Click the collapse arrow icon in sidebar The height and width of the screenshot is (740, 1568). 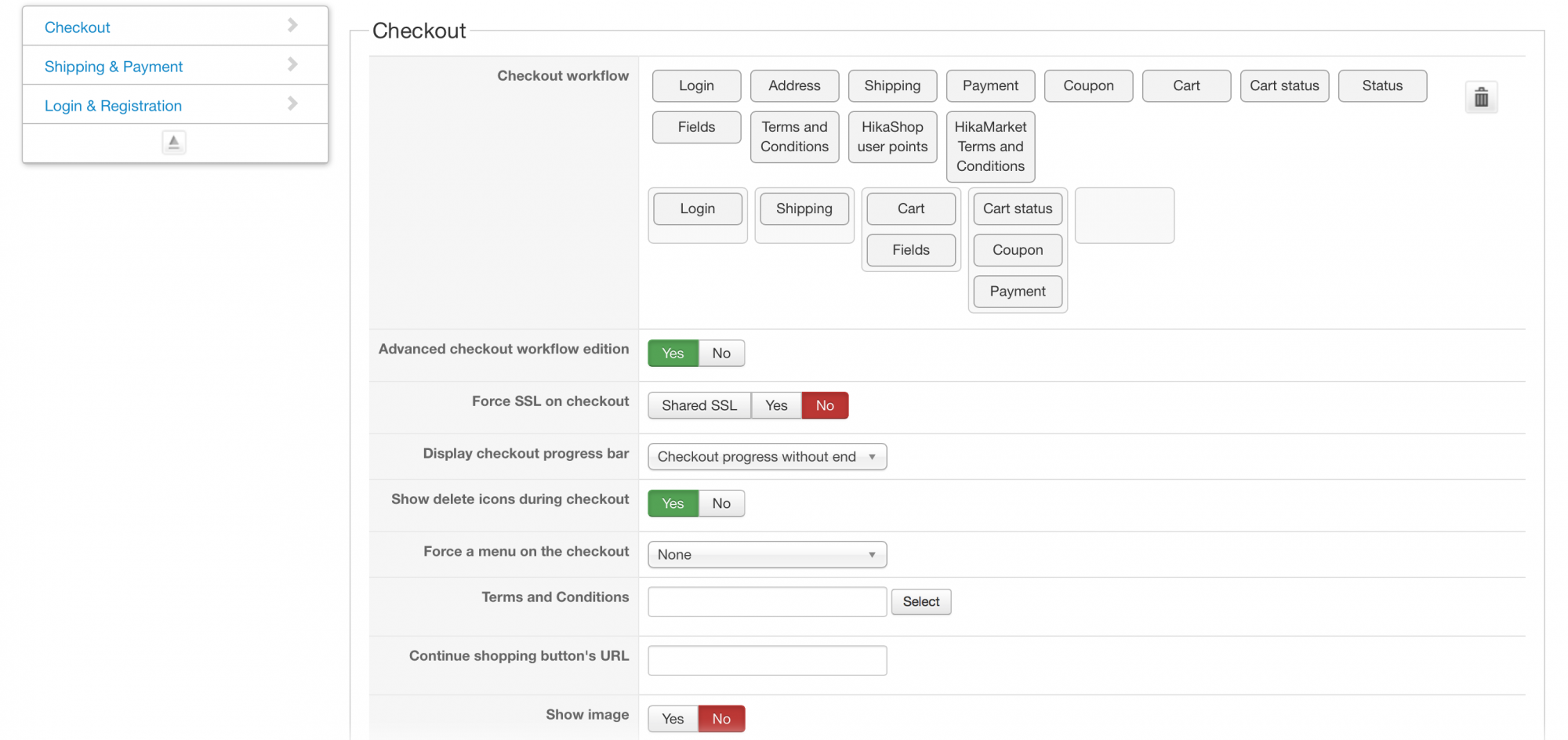pos(174,142)
